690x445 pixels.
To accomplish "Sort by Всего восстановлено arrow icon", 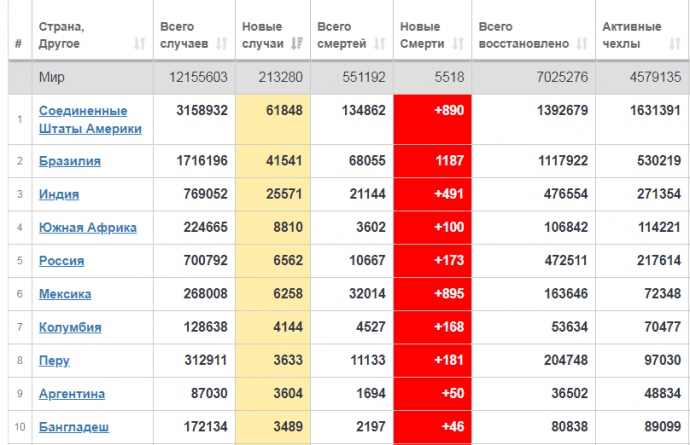I will pyautogui.click(x=581, y=44).
